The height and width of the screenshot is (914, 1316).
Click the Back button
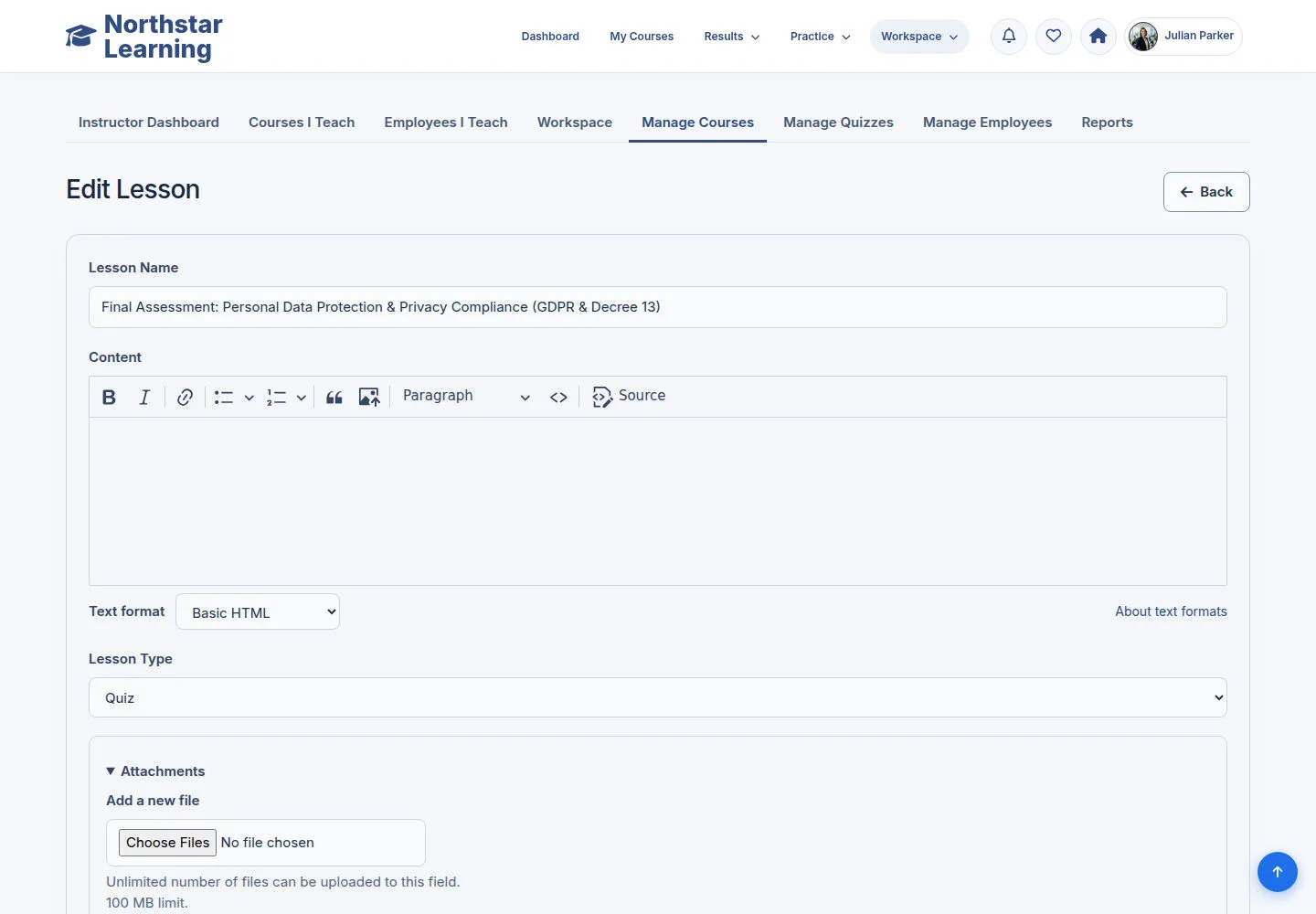[x=1206, y=192]
